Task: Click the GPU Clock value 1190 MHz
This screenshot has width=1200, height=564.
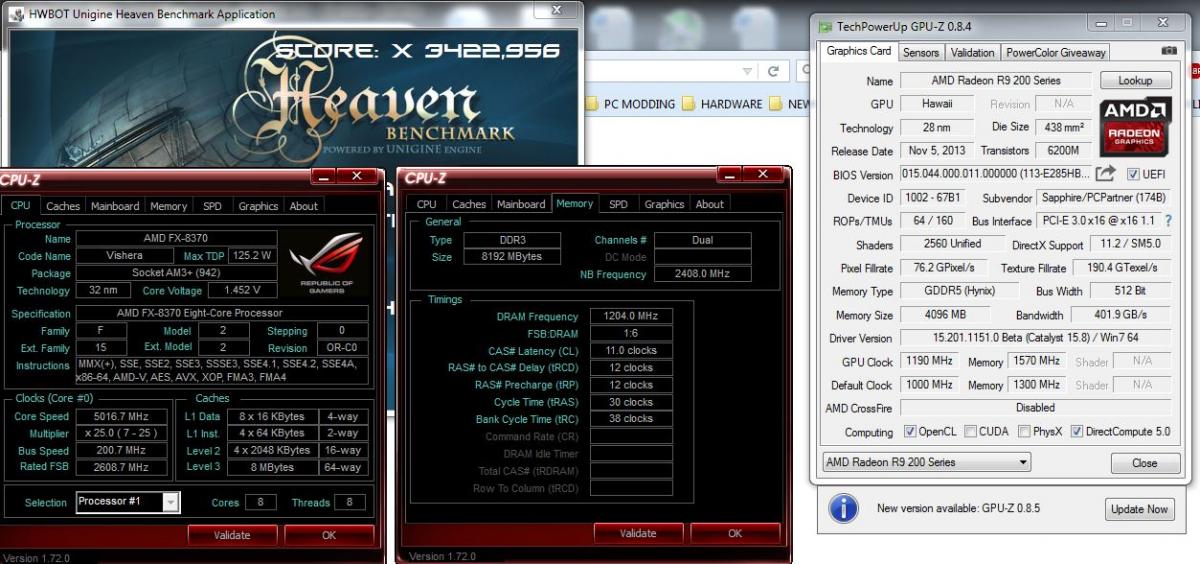Action: (931, 361)
